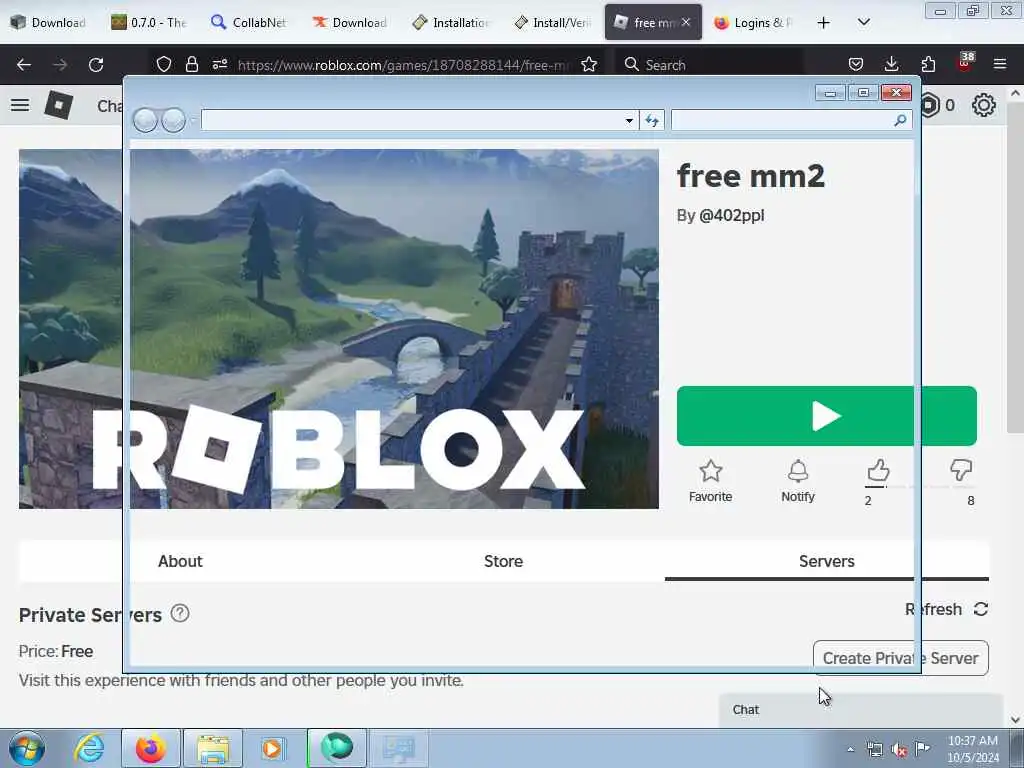
Task: Open the Private Servers help question mark
Action: coord(180,613)
